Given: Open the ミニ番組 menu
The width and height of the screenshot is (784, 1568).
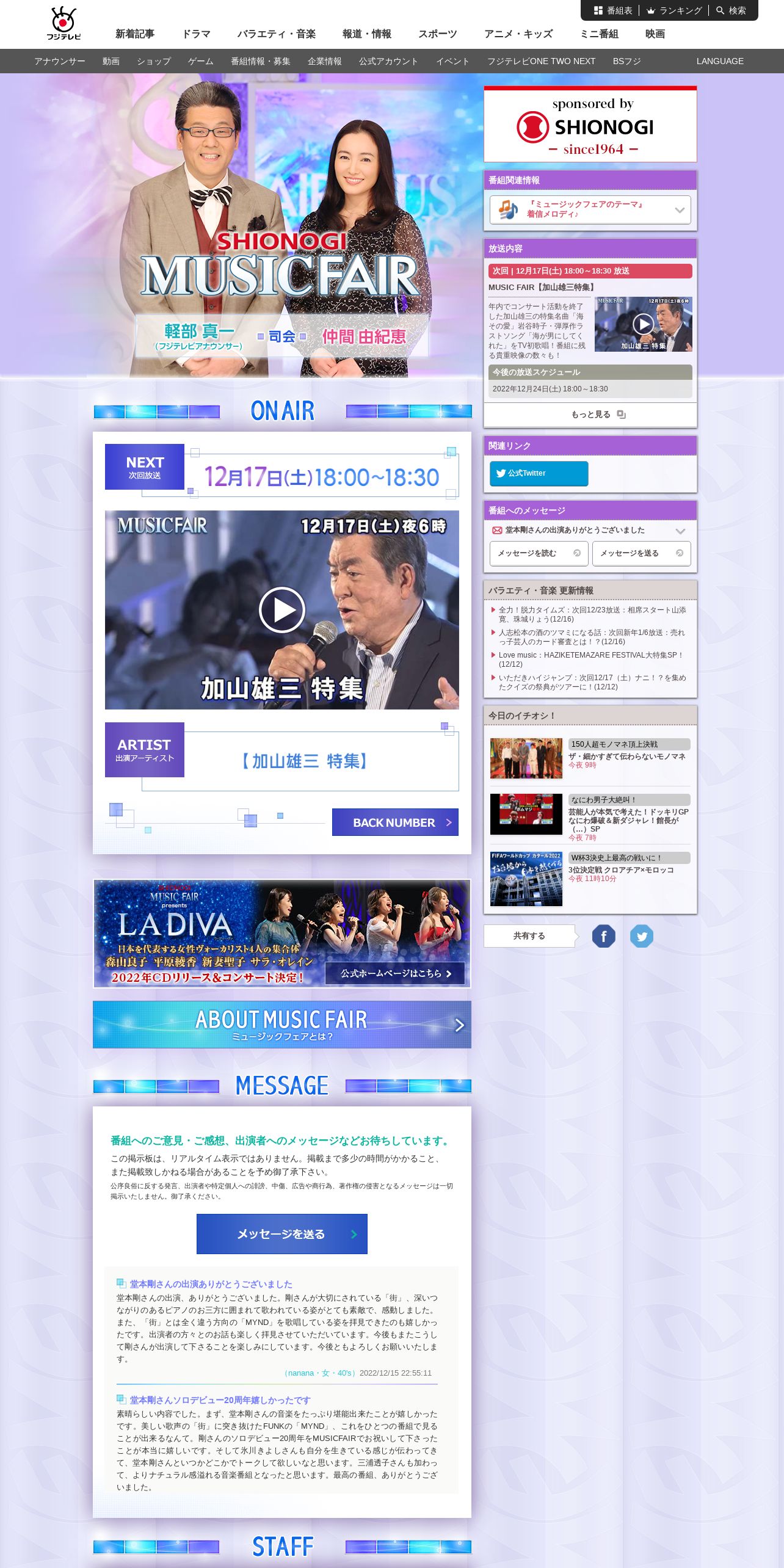Looking at the screenshot, I should point(599,34).
